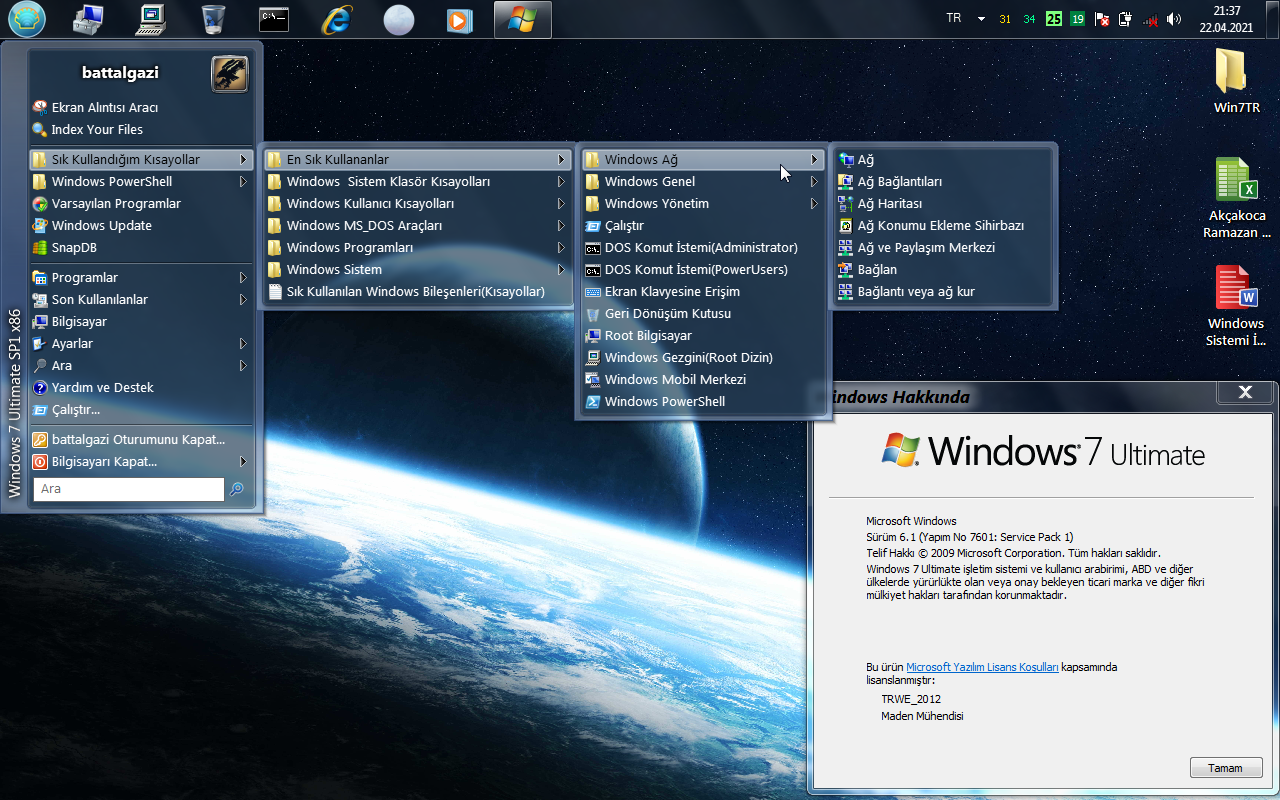Expand Bilgisayarı Kapat options arrow
The image size is (1280, 800).
point(243,461)
